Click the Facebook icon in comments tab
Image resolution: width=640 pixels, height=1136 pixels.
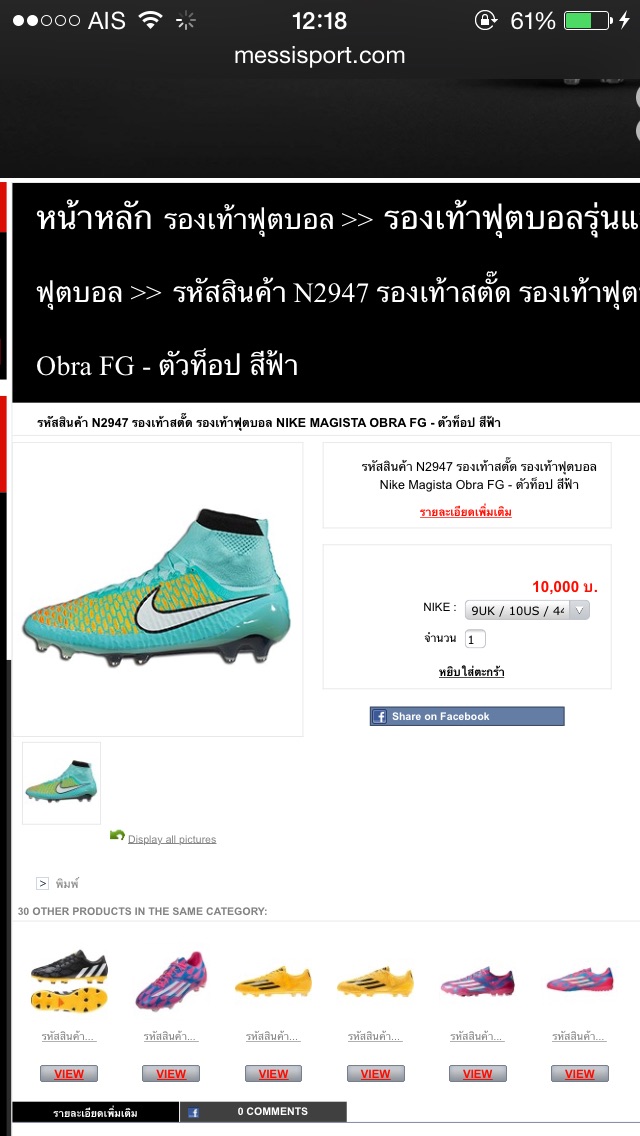[194, 1112]
